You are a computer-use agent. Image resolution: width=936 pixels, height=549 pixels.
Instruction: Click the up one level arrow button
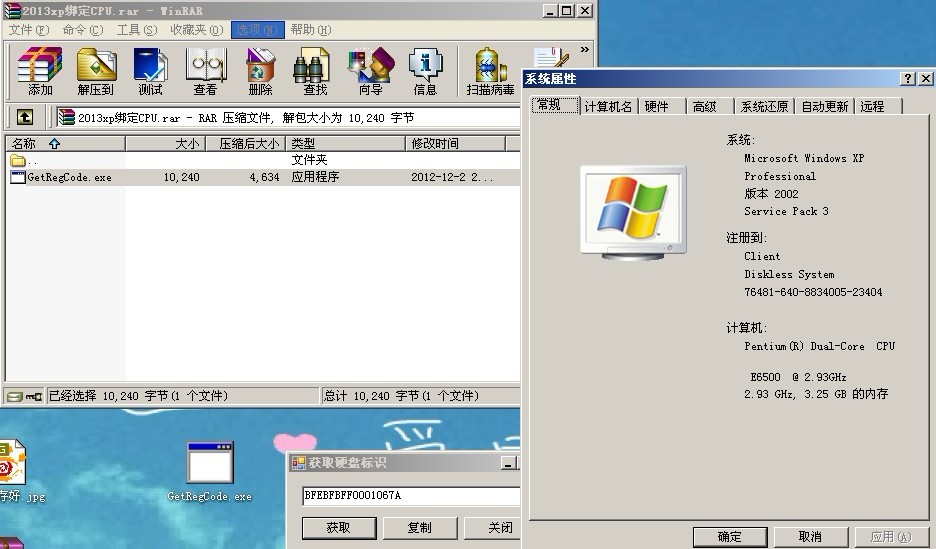coord(24,117)
